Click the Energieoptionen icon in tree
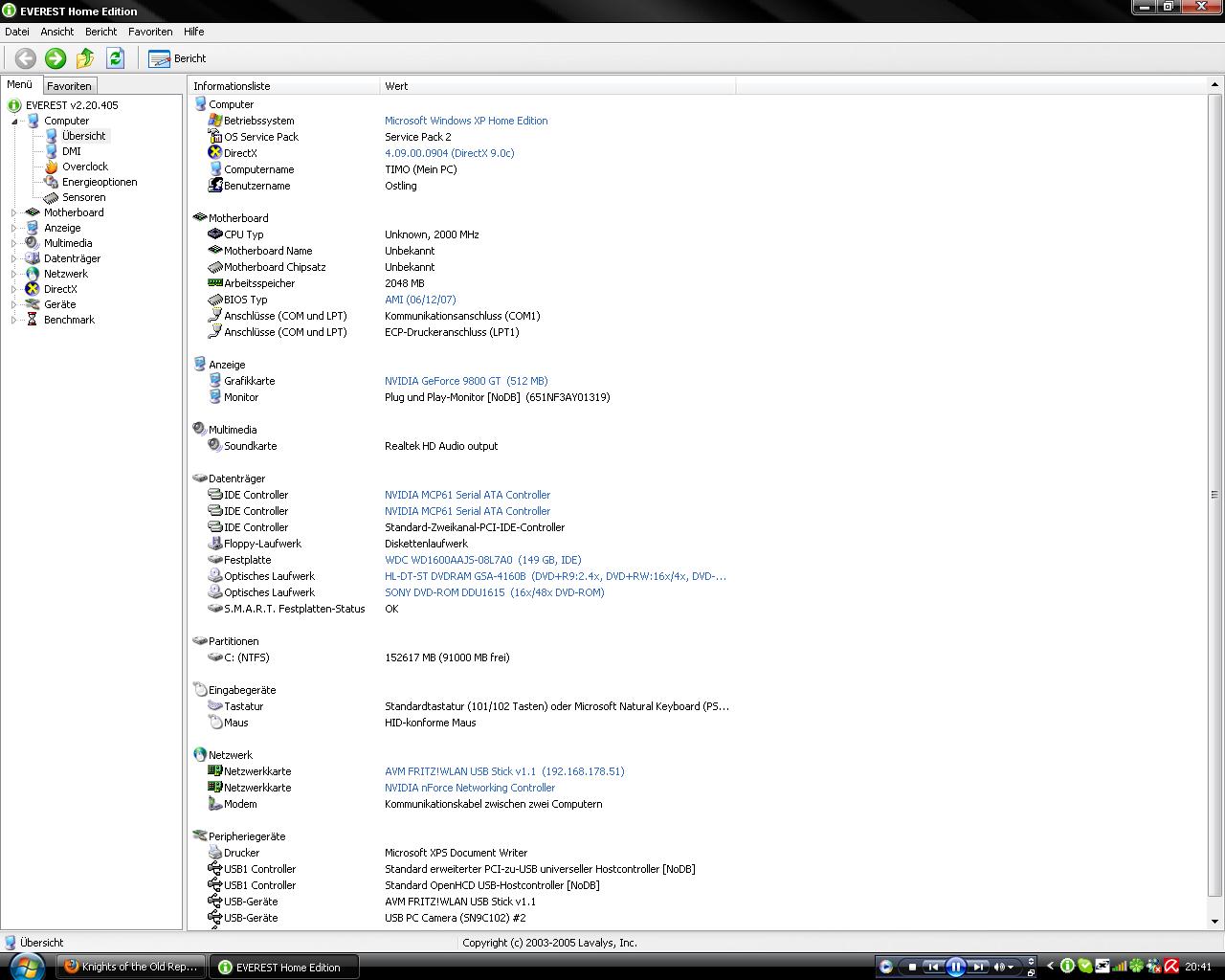 pyautogui.click(x=52, y=182)
